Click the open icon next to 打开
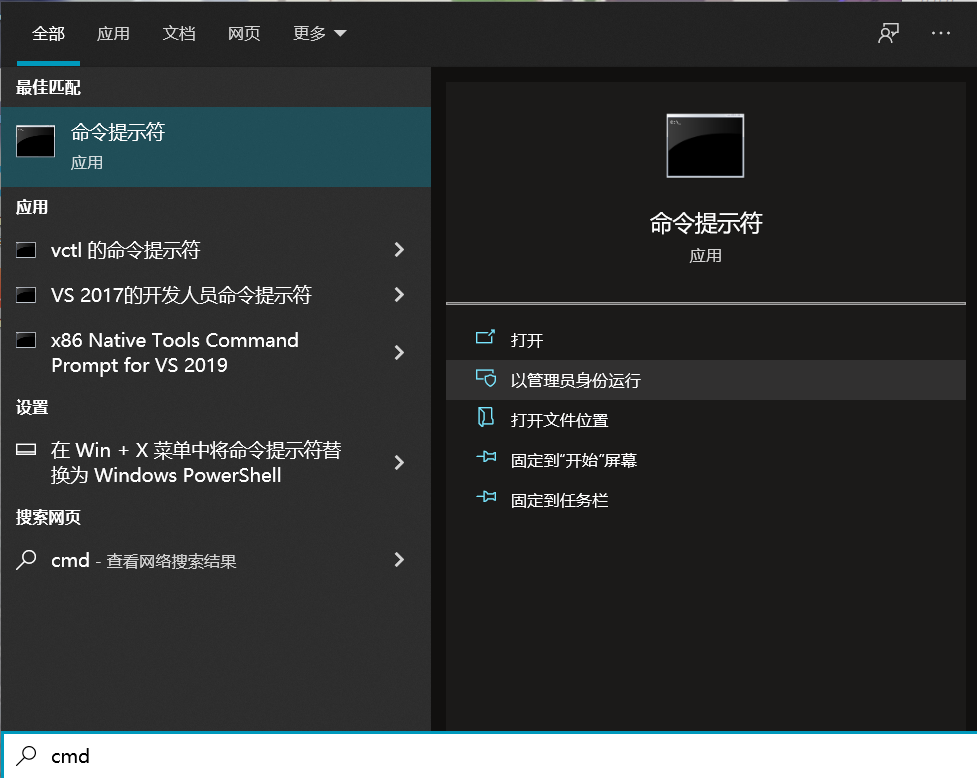This screenshot has height=778, width=977. (485, 338)
